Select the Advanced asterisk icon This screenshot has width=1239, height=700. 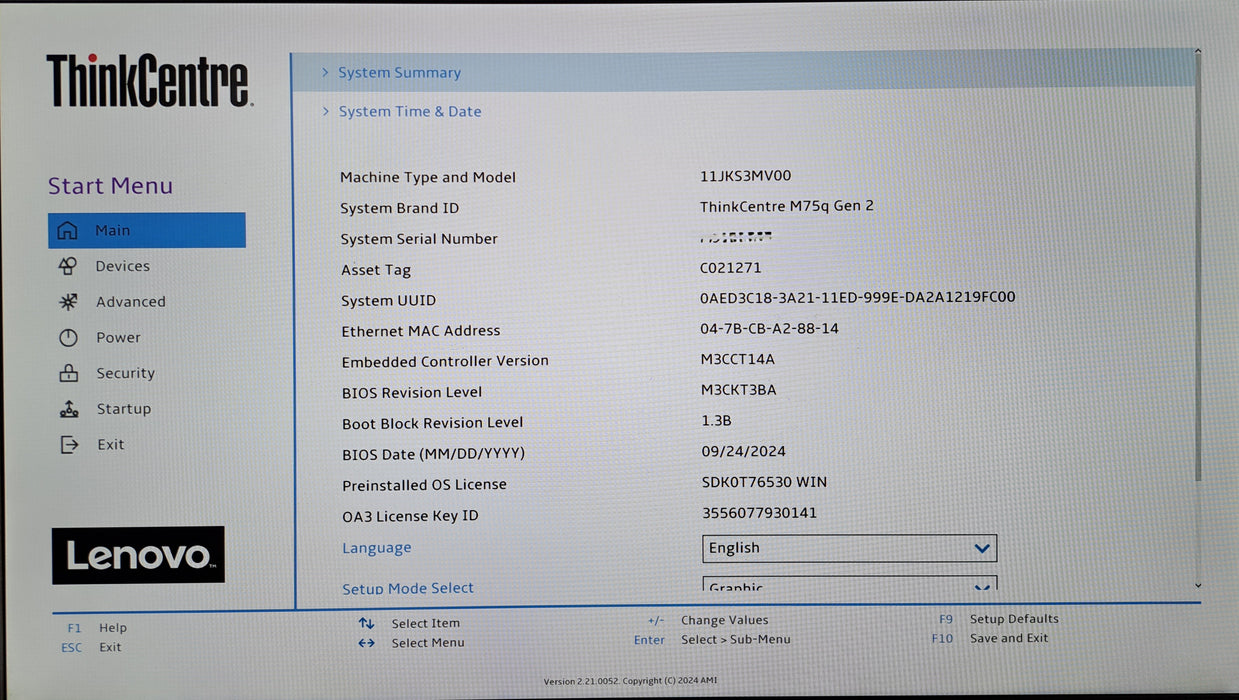point(68,302)
